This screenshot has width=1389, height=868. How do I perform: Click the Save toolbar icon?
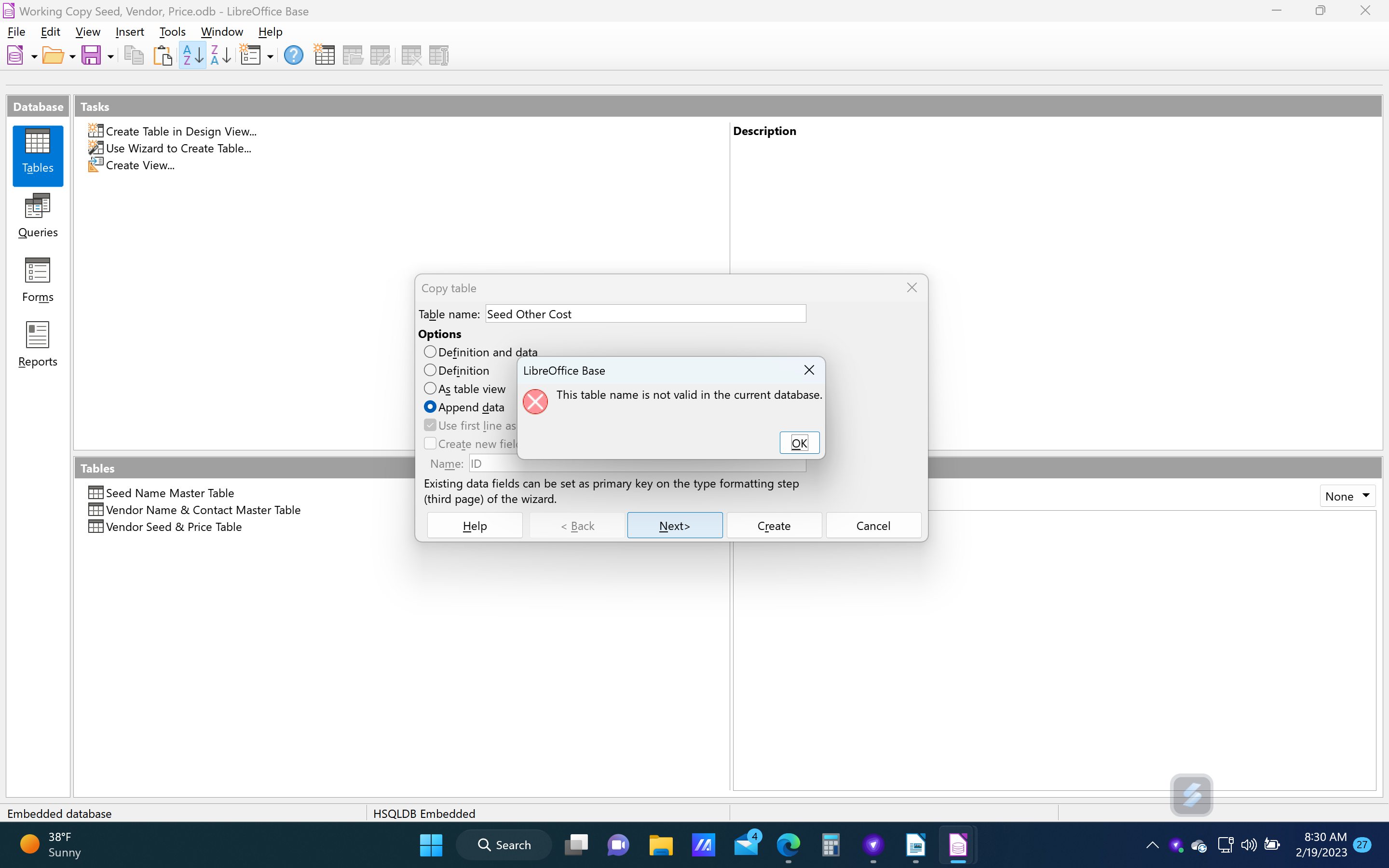91,55
